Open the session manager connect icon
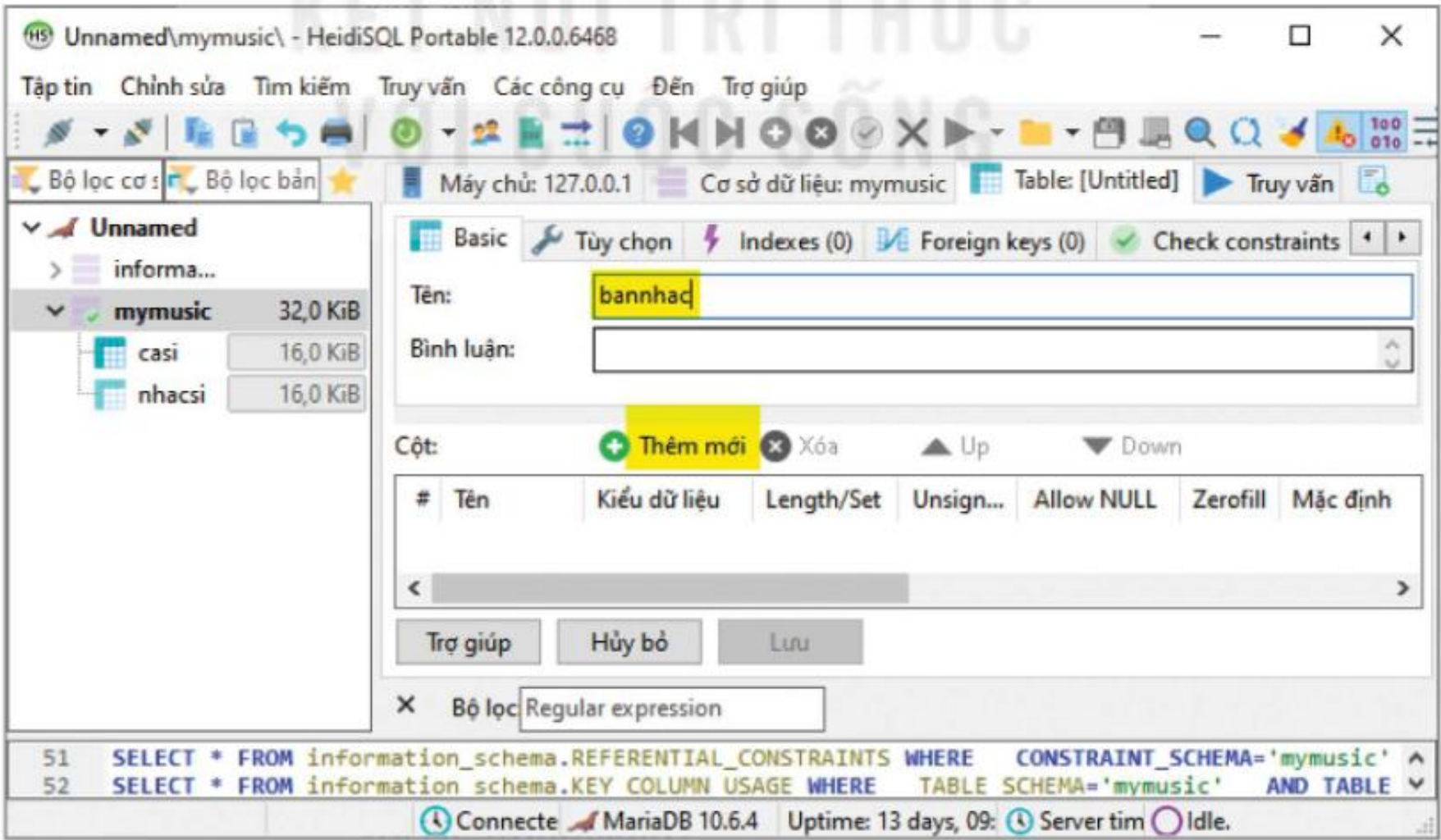 (59, 131)
